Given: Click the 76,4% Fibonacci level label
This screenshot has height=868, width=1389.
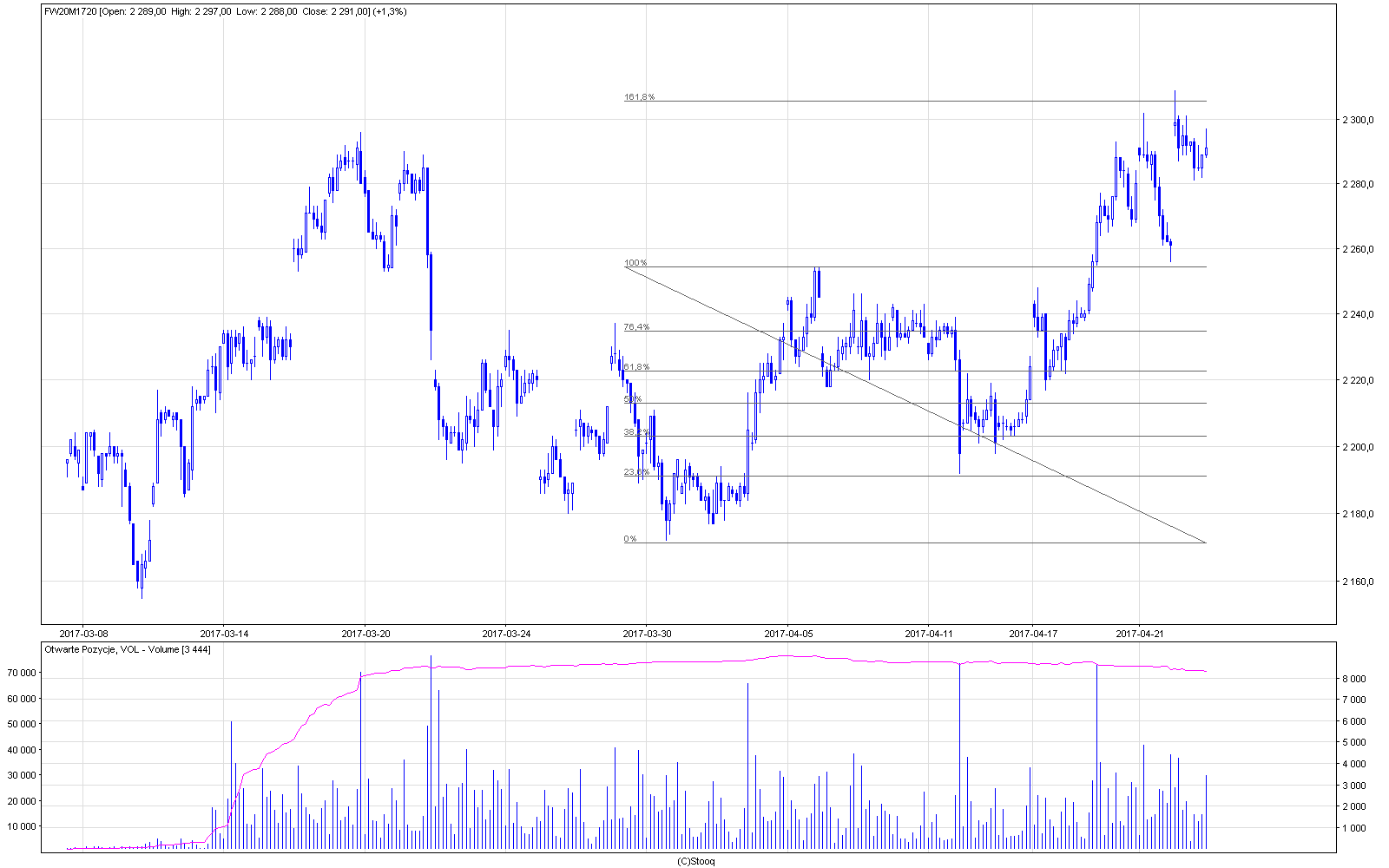Looking at the screenshot, I should pyautogui.click(x=636, y=327).
